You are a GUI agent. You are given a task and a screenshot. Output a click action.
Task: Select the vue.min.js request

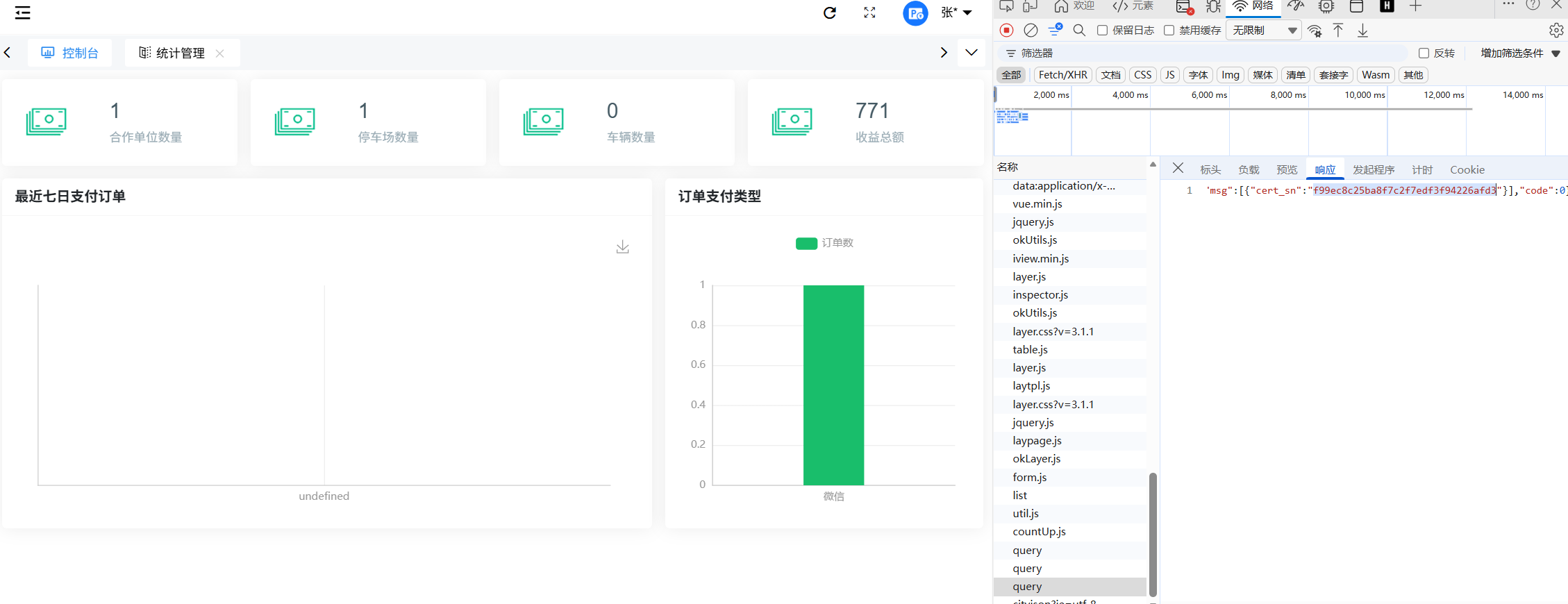click(1037, 204)
